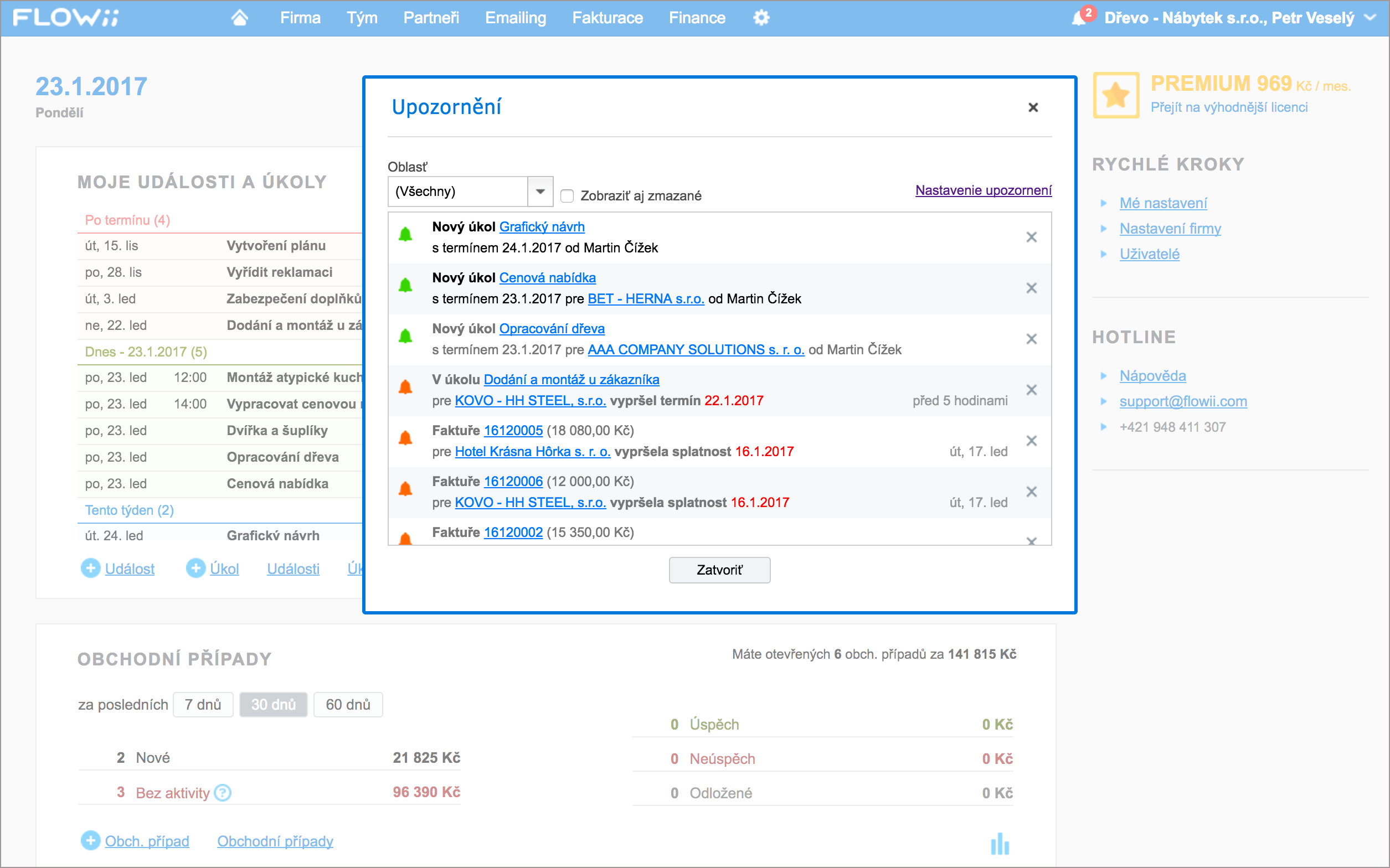Screen dimensions: 1390x868
Task: Open Uživatelé quick step
Action: [x=1149, y=254]
